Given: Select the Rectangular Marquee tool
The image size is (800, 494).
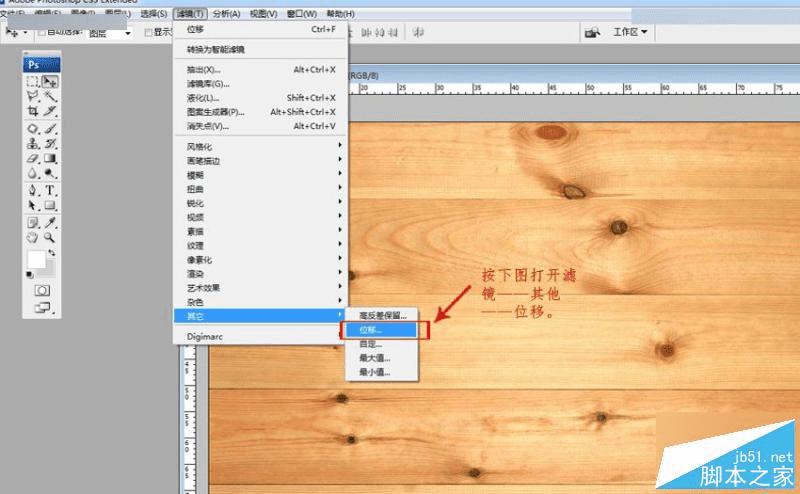Looking at the screenshot, I should click(33, 82).
